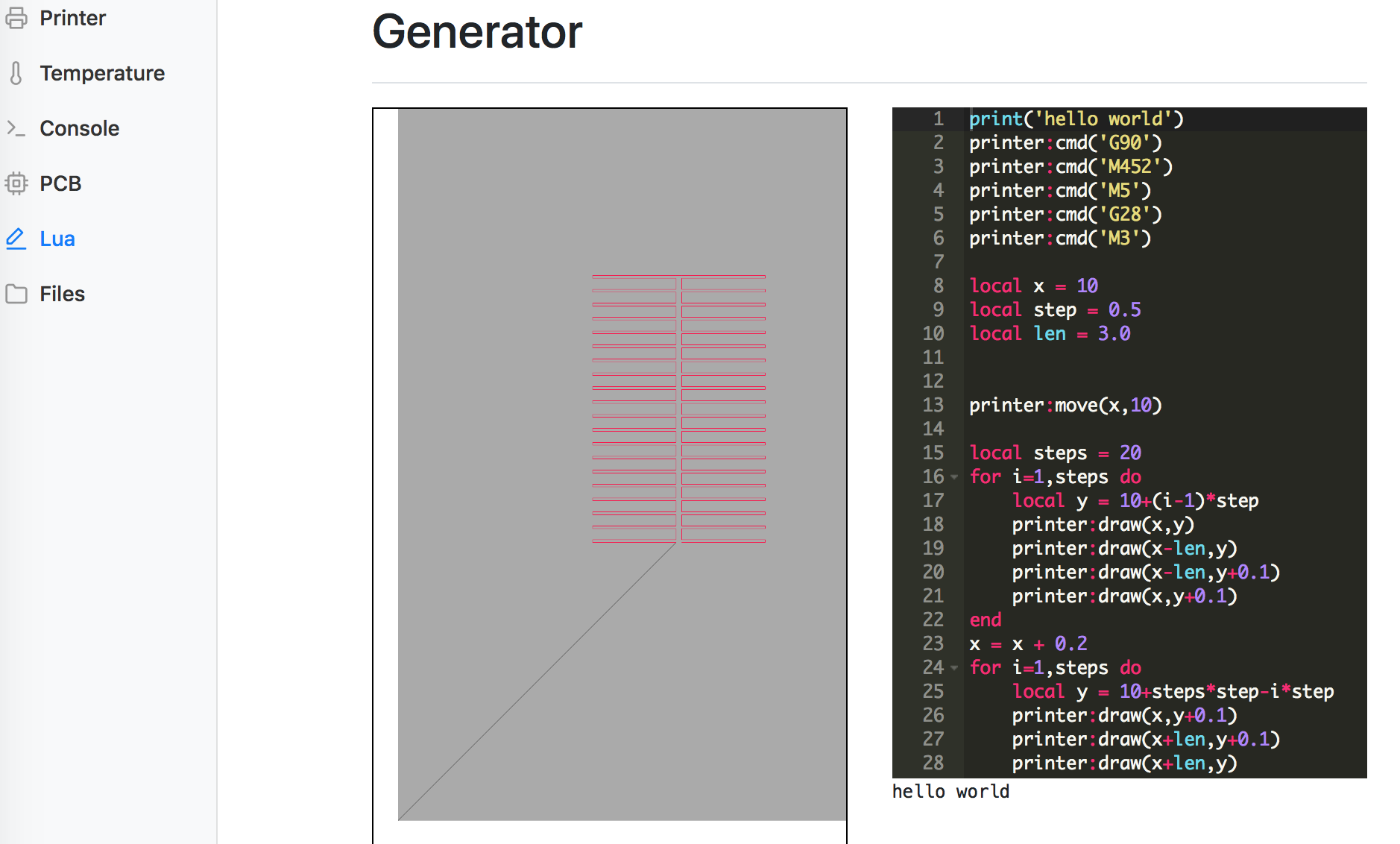Click the Temperature thermometer icon
1400x844 pixels.
click(x=16, y=73)
